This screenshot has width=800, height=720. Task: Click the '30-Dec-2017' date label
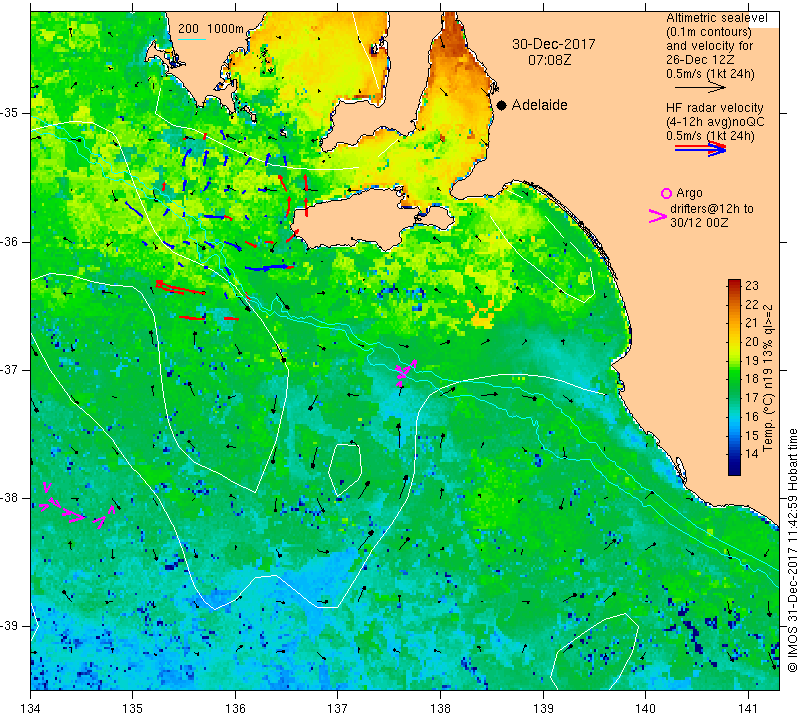pos(554,44)
